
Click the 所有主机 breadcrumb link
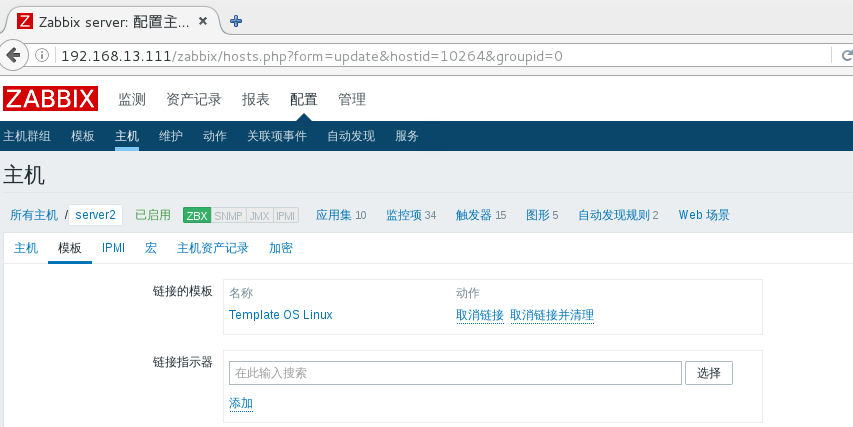coord(34,215)
